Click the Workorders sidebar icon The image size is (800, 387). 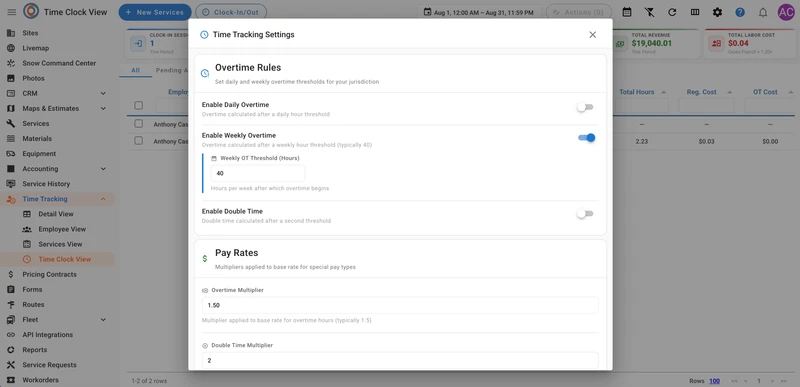11,380
